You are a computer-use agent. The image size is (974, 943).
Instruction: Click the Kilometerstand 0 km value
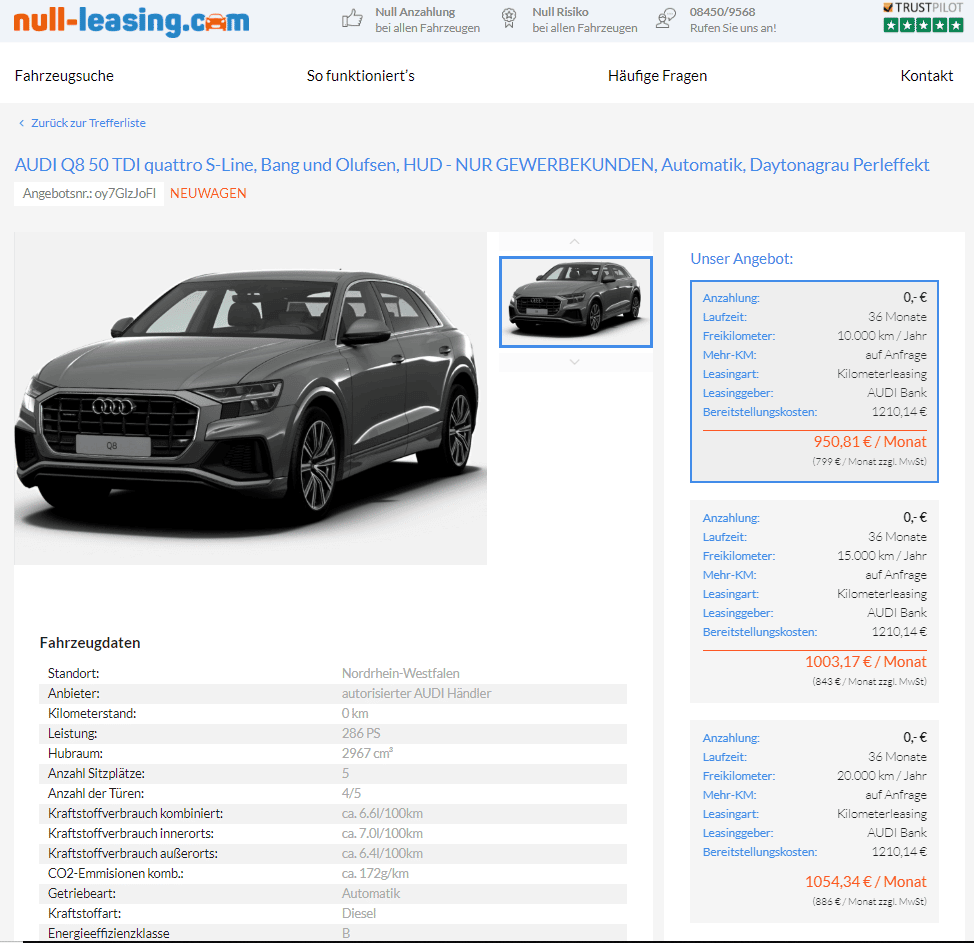(355, 713)
